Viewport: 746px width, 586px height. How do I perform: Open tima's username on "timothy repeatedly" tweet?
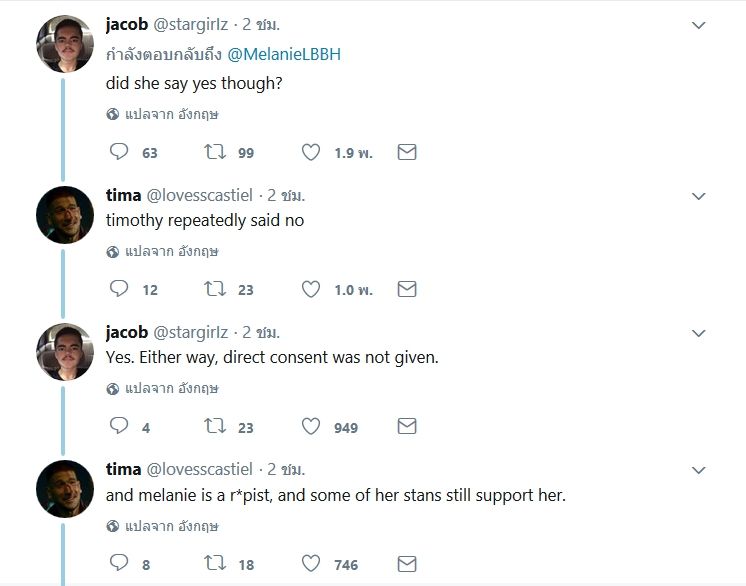point(125,195)
